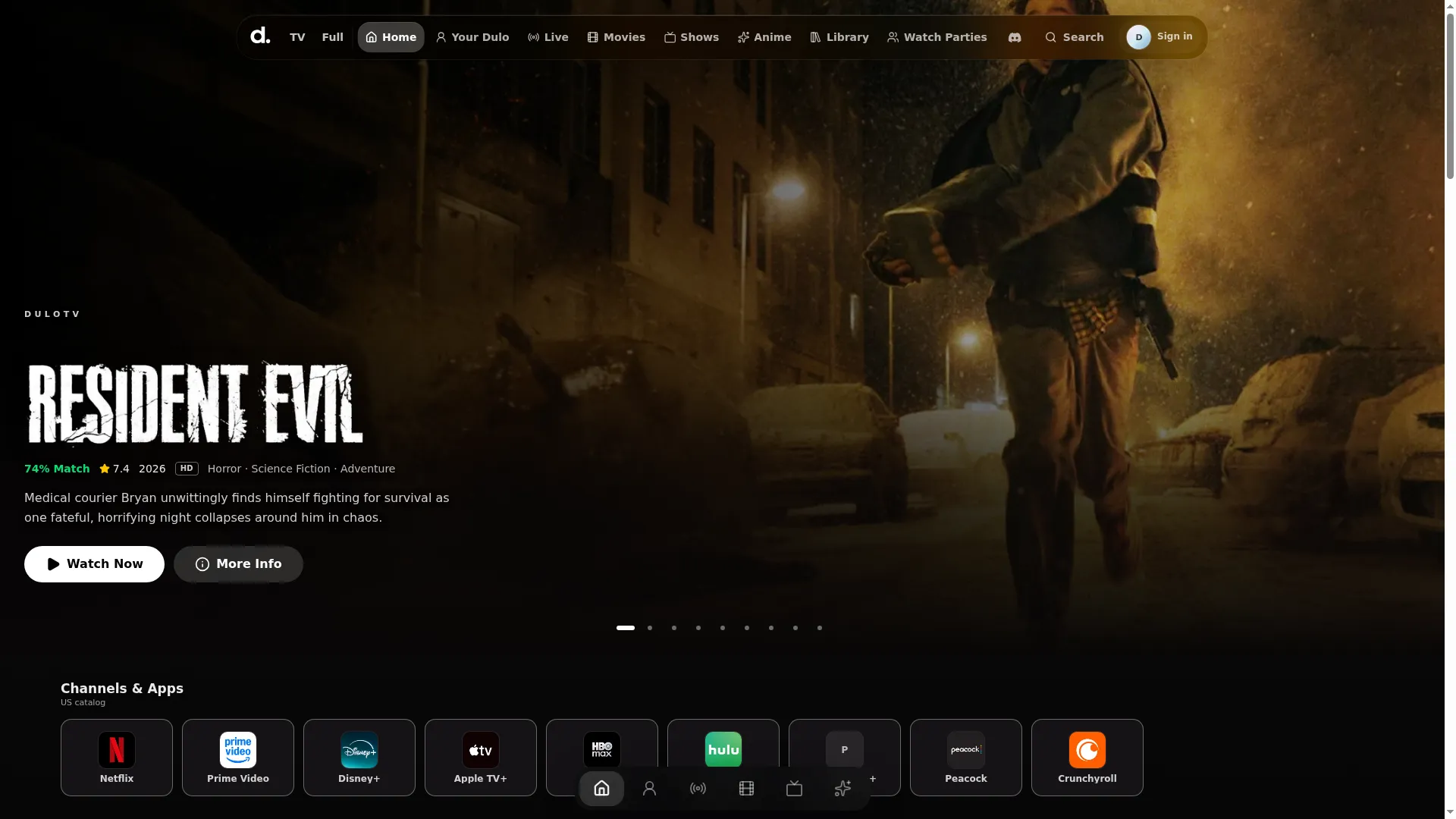
Task: Click the "D" profile avatar
Action: pos(1138,37)
